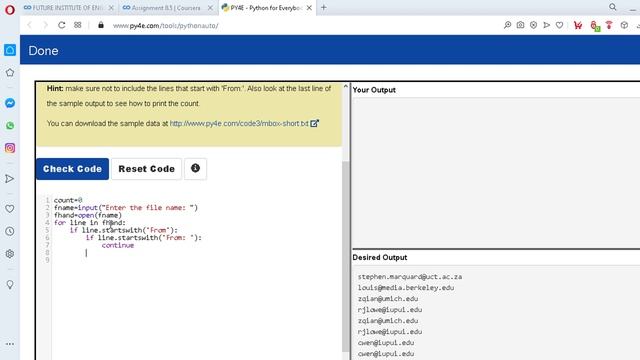Screen dimensions: 640x360
Task: Click the 'continue' keyword in code
Action: tap(118, 245)
